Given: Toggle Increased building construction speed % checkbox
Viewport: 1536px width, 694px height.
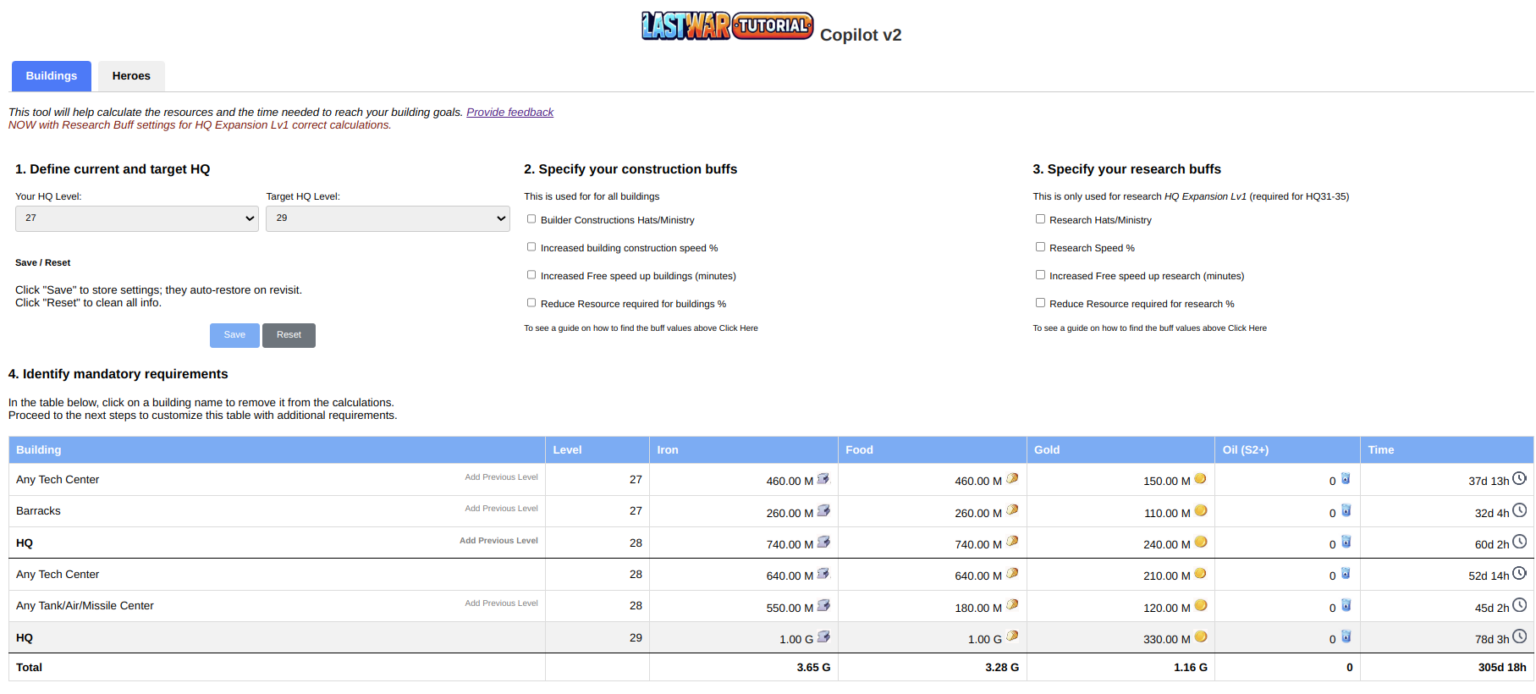Looking at the screenshot, I should 532,247.
